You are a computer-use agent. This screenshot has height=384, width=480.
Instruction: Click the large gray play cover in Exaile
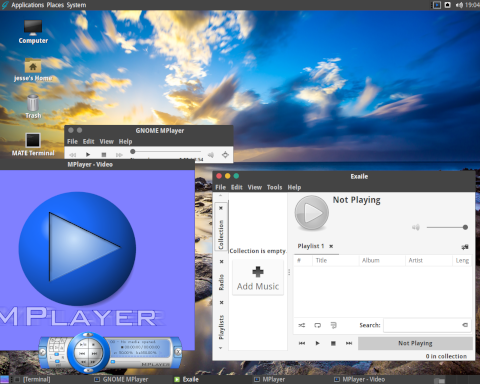click(312, 213)
